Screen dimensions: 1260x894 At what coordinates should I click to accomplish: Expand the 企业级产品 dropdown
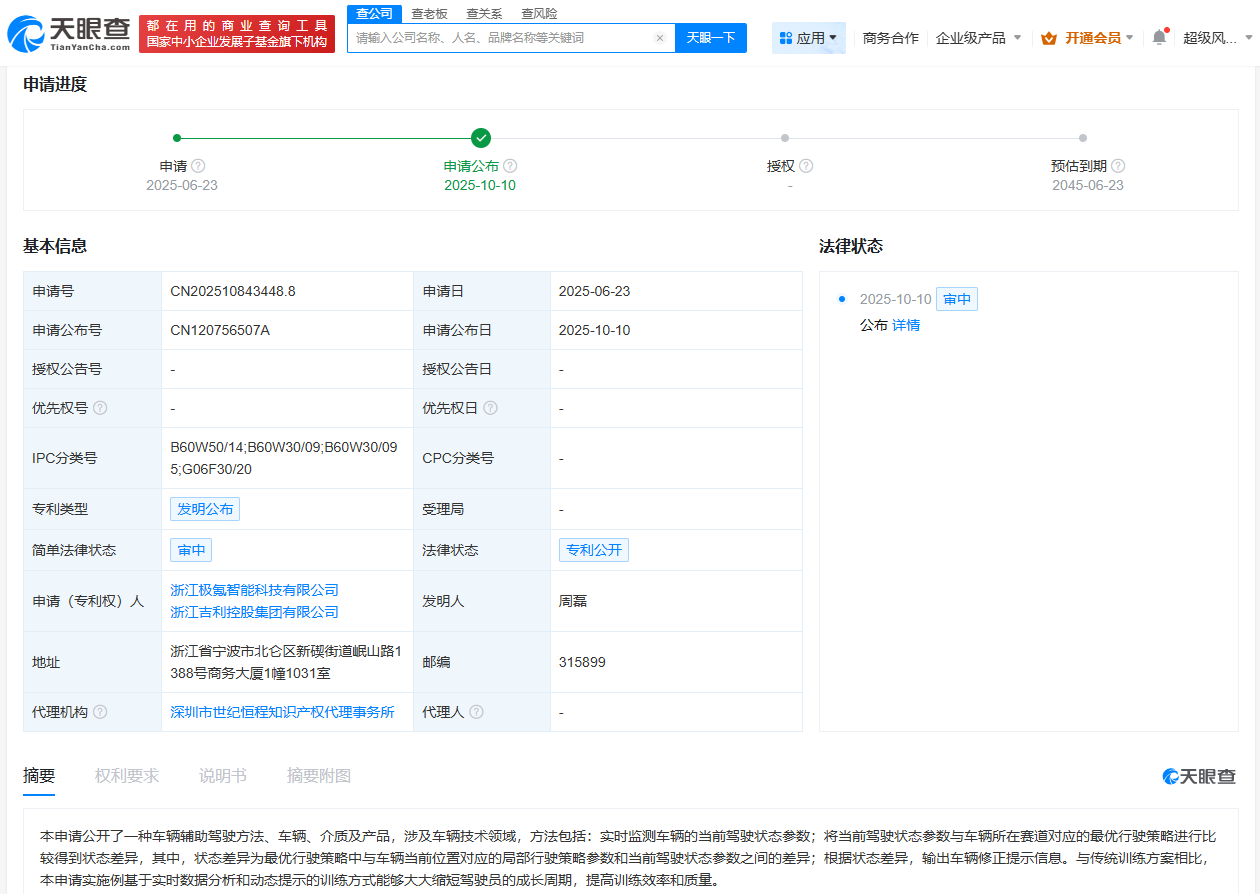978,38
